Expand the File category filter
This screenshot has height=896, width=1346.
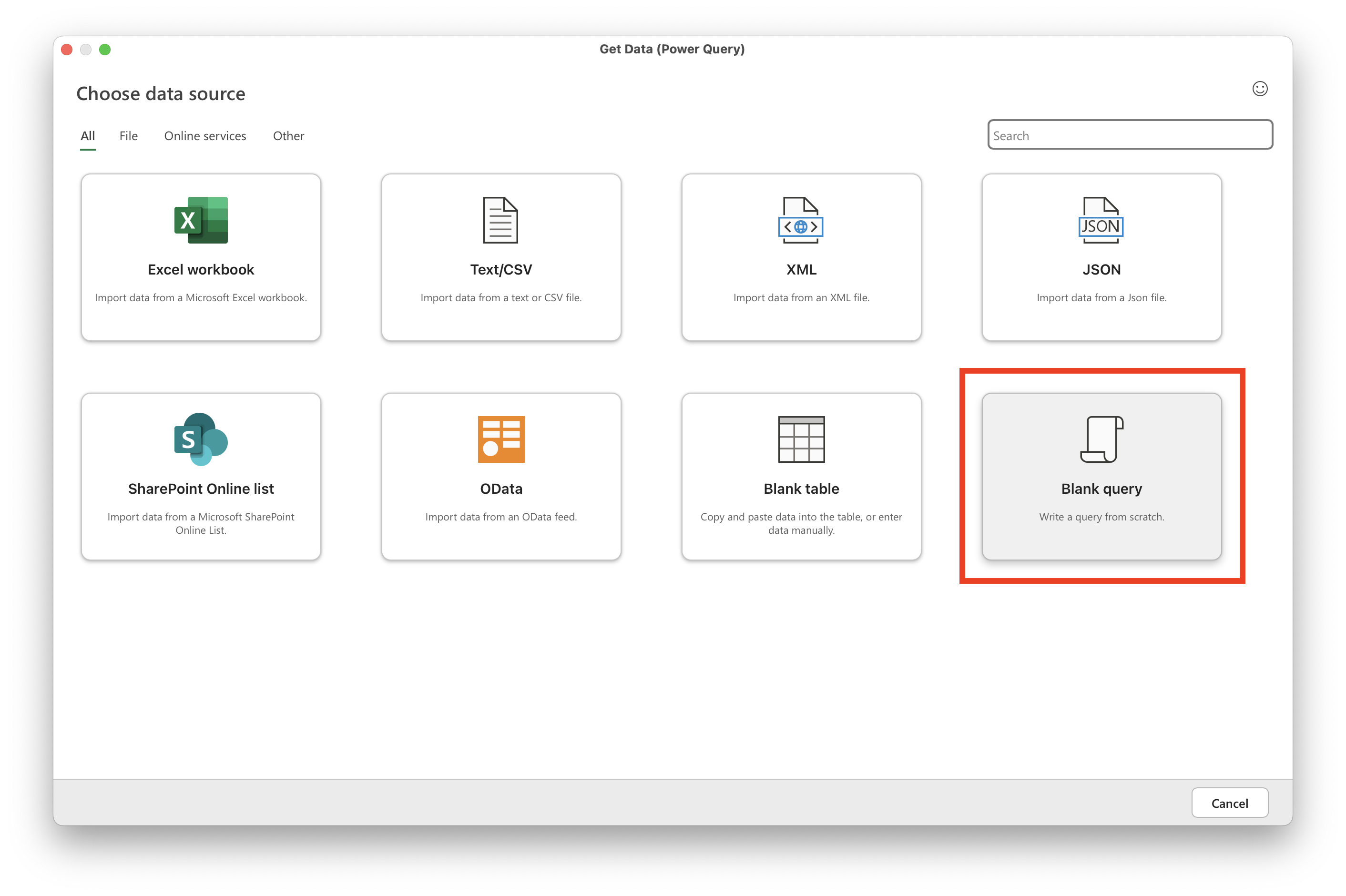128,135
